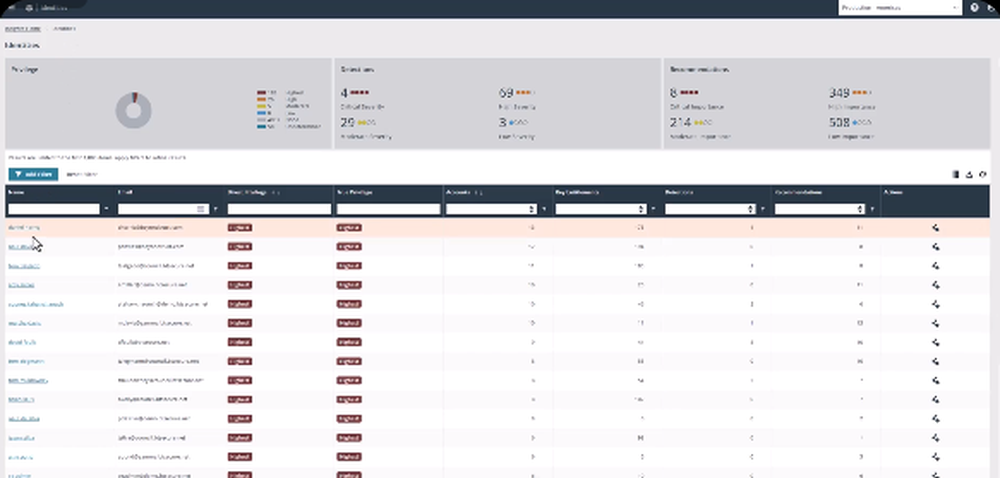
Task: Click the Key Entitlements filter number spinner
Action: coord(642,209)
